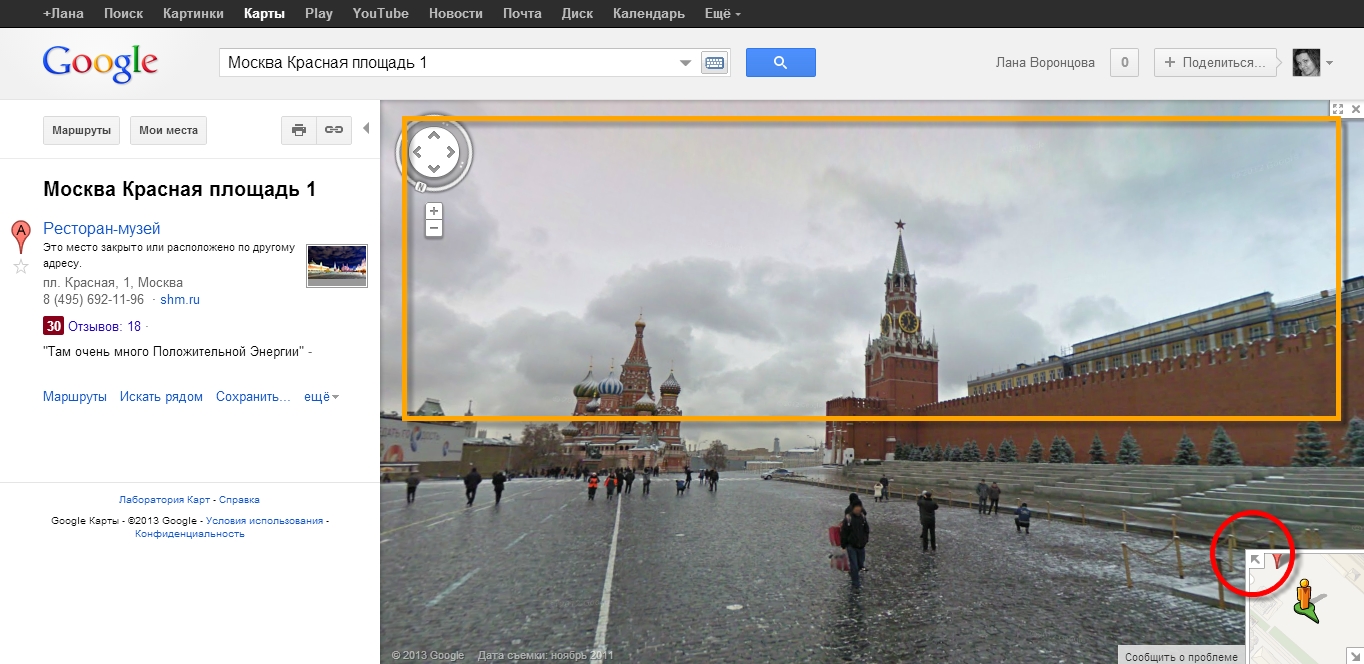Viewport: 1364px width, 664px height.
Task: Go to Почта in the top bar
Action: tap(521, 14)
